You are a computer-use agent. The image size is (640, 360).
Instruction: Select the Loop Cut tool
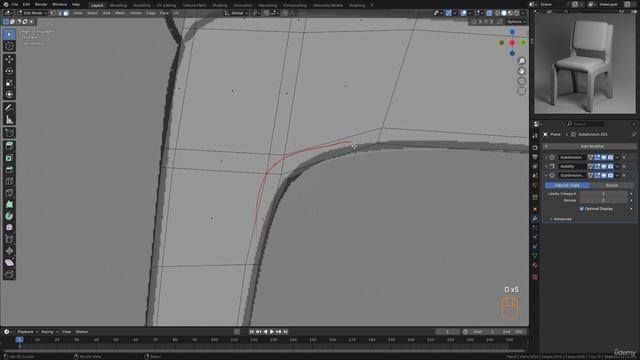point(9,181)
